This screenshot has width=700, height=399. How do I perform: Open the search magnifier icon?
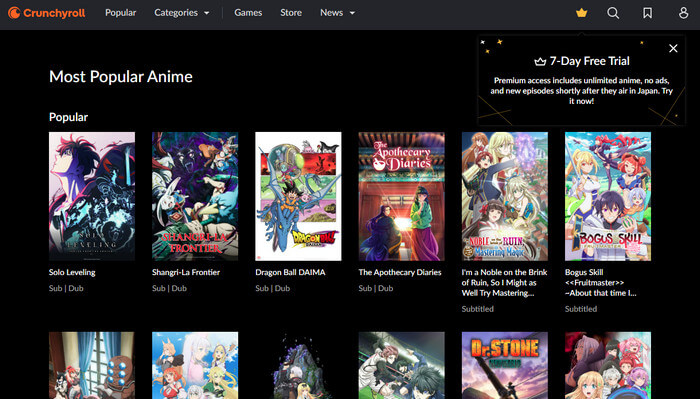click(613, 13)
